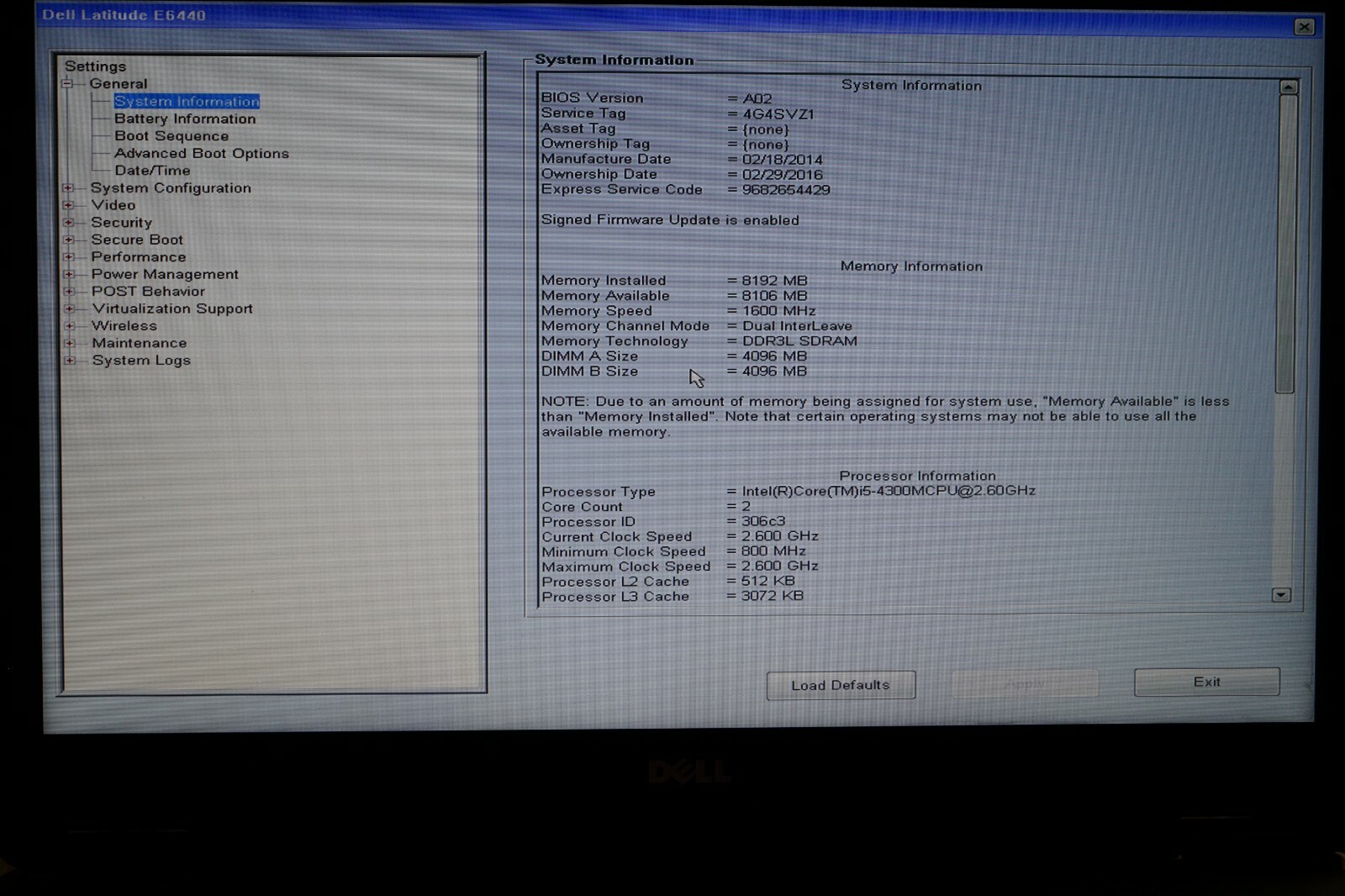Click Express Service Code value 9682654429

pos(786,190)
